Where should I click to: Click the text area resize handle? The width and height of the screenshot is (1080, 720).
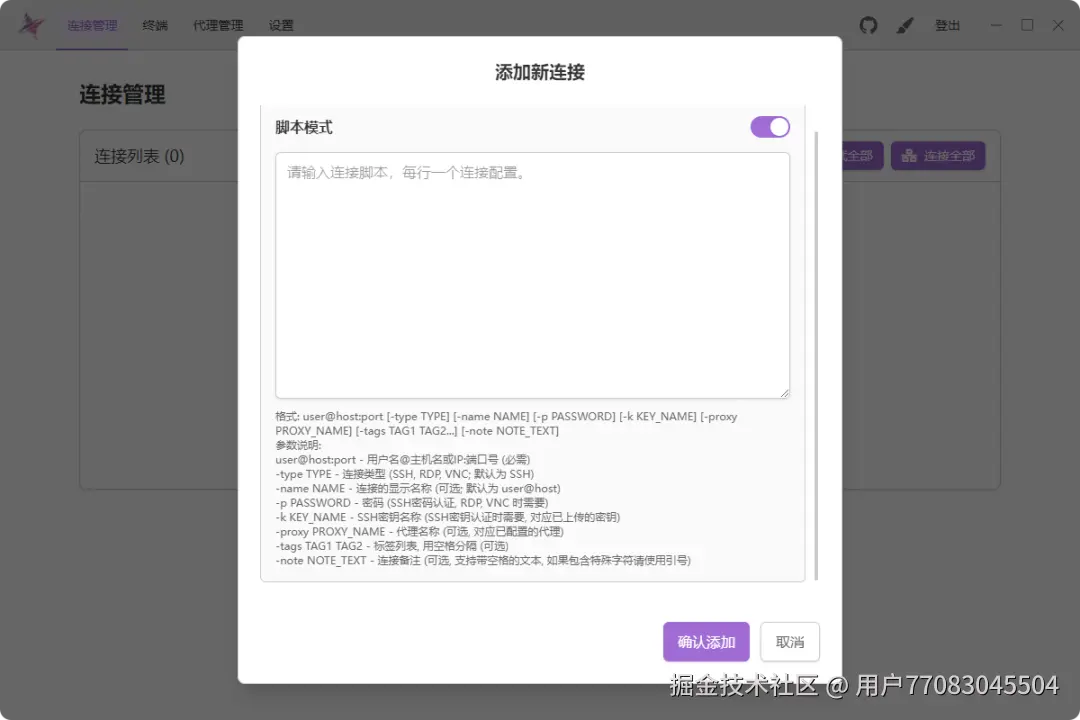(x=785, y=393)
